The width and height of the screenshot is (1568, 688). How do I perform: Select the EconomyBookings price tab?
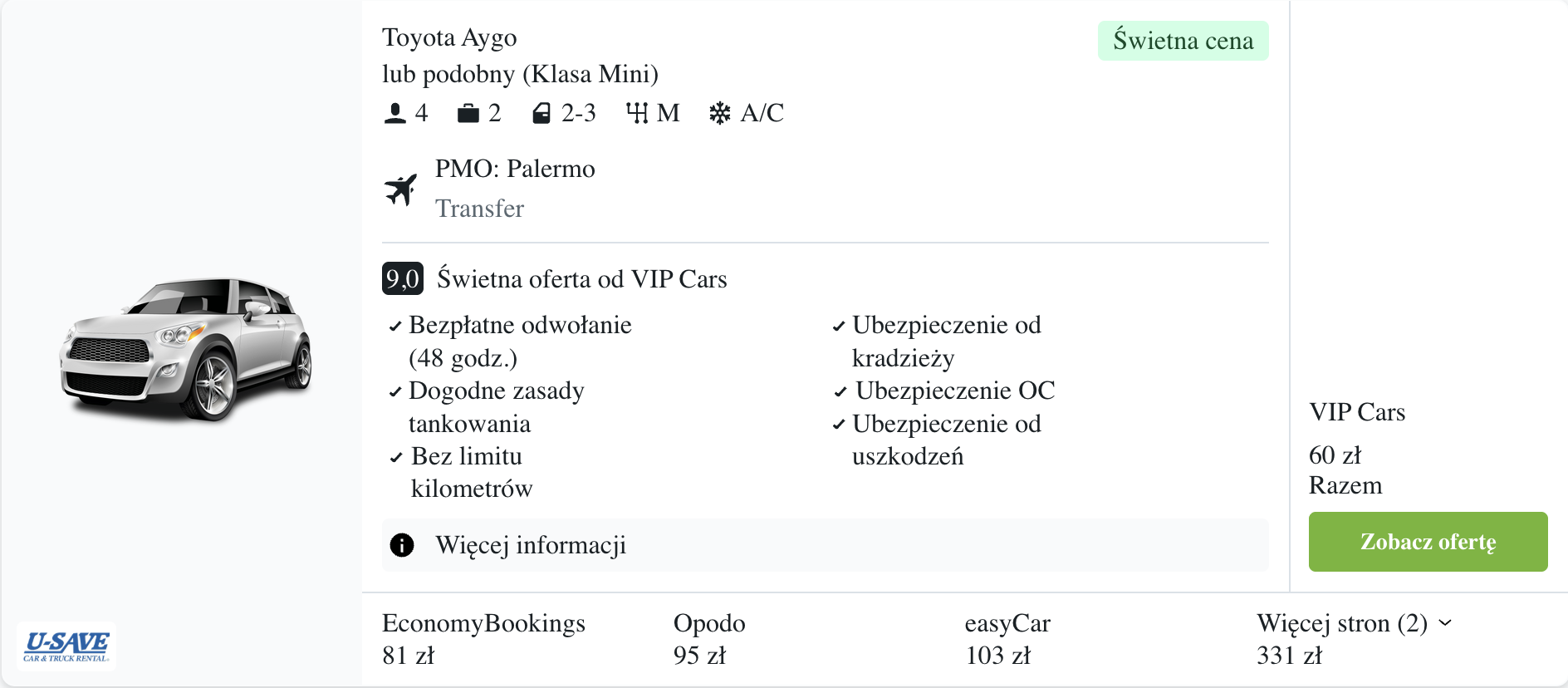483,639
